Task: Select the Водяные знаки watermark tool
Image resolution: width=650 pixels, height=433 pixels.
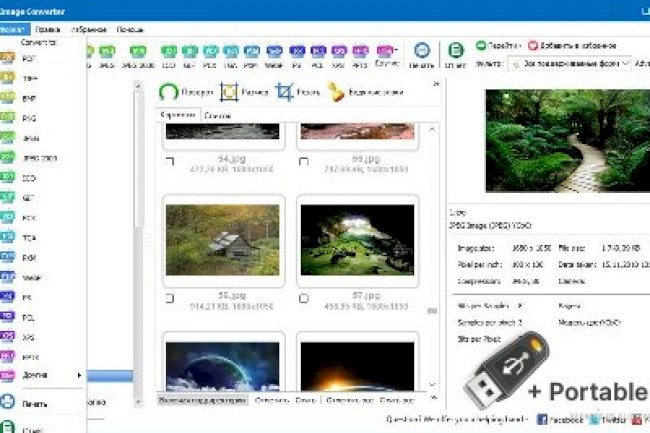Action: coord(366,92)
